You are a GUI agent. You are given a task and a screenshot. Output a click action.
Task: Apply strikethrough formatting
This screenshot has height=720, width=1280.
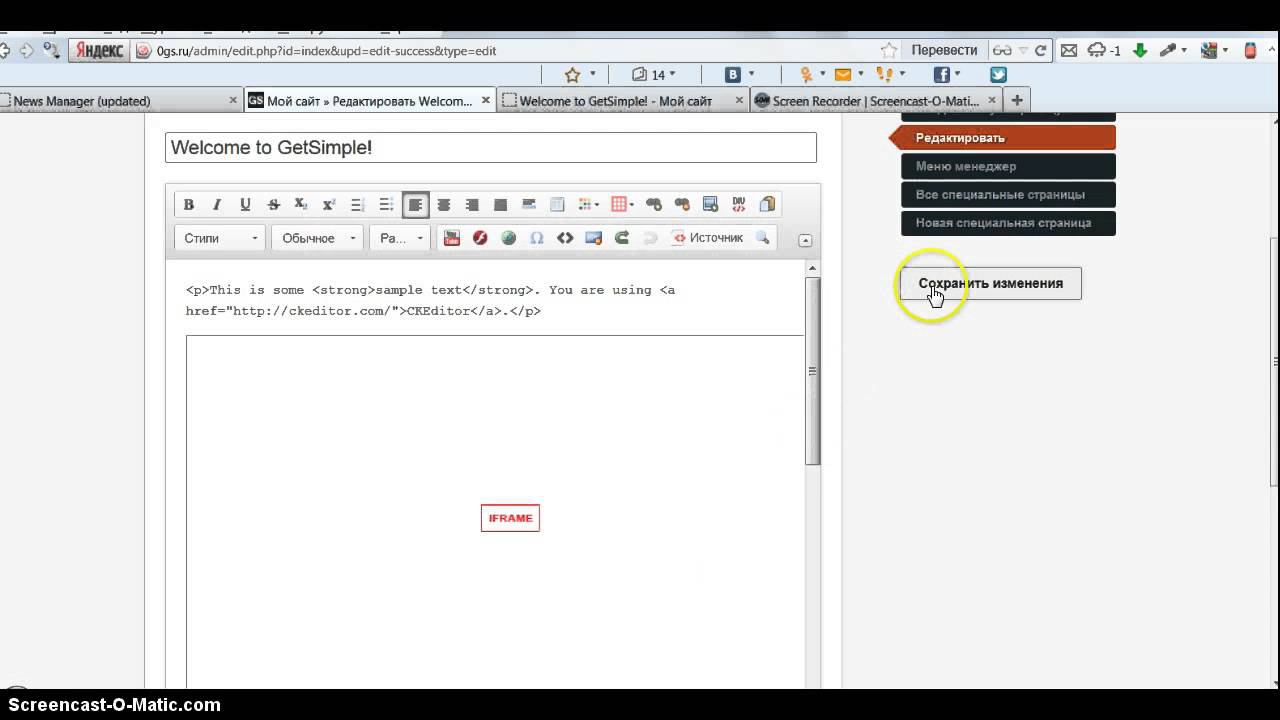[x=273, y=205]
